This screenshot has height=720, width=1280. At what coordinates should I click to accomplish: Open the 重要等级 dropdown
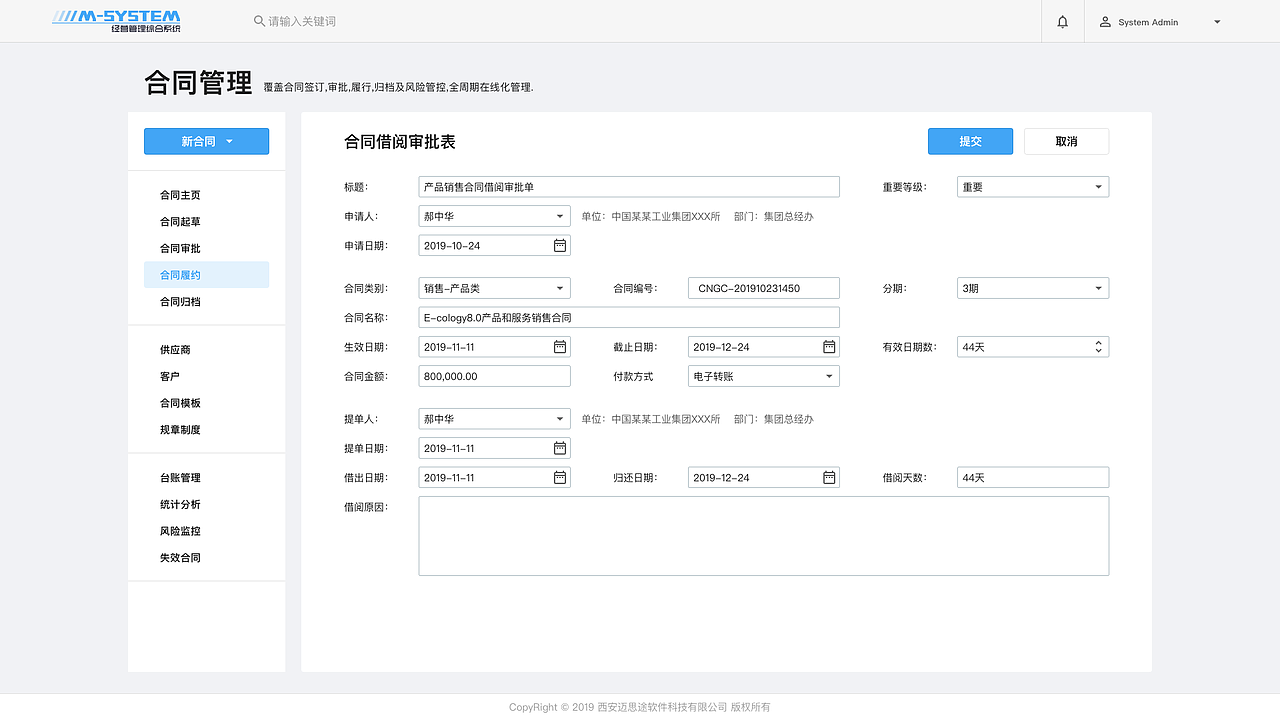[x=1098, y=186]
